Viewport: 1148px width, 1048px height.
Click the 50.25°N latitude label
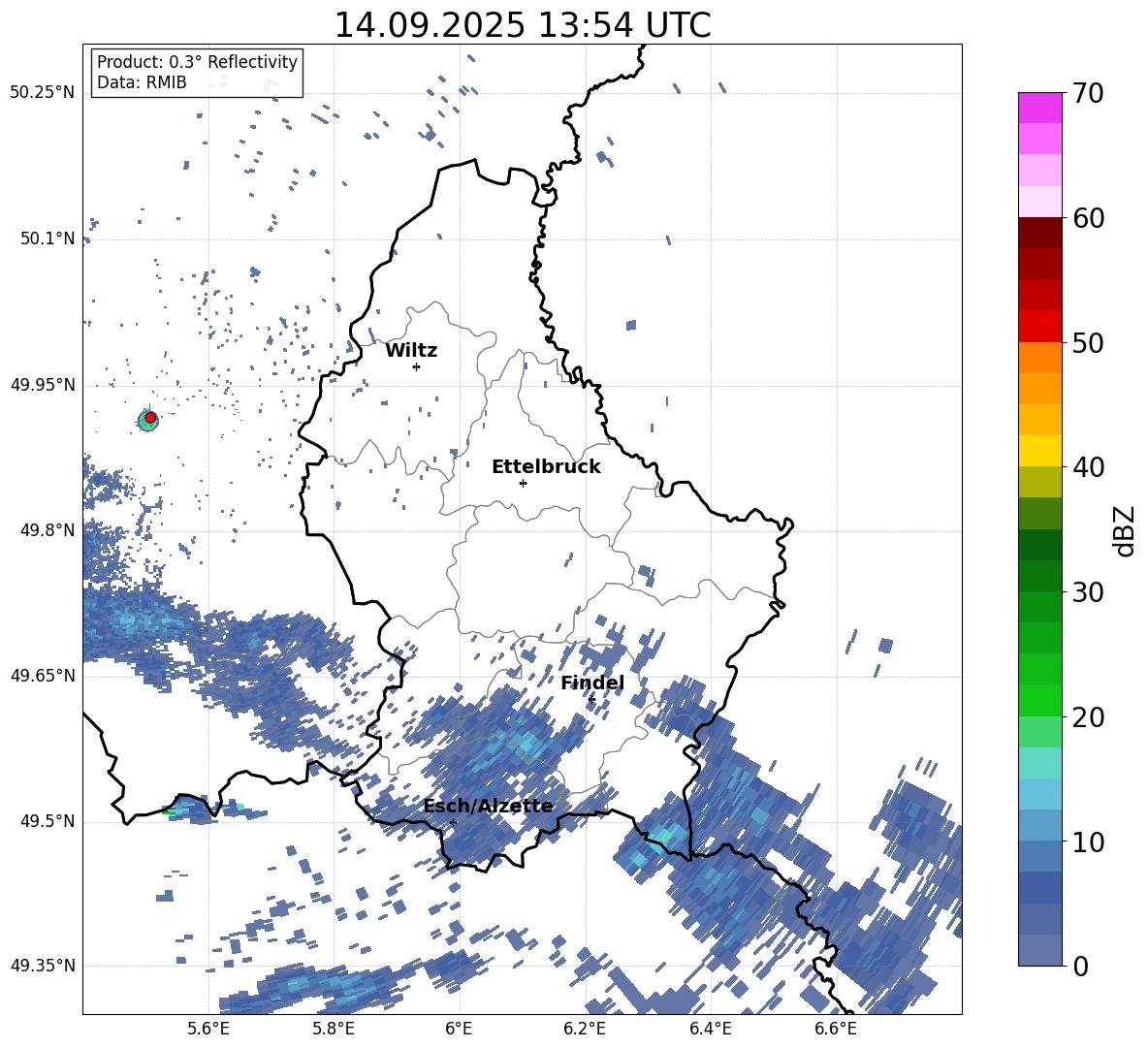[x=43, y=93]
